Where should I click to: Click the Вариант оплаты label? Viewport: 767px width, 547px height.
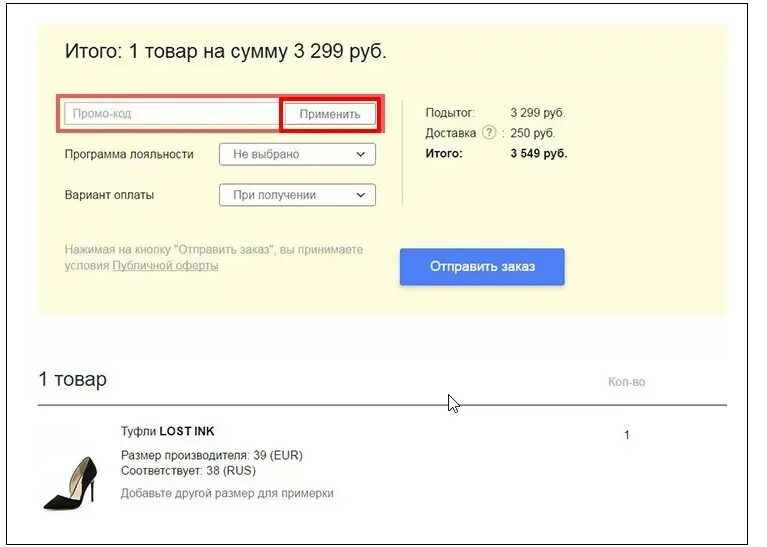pos(109,195)
